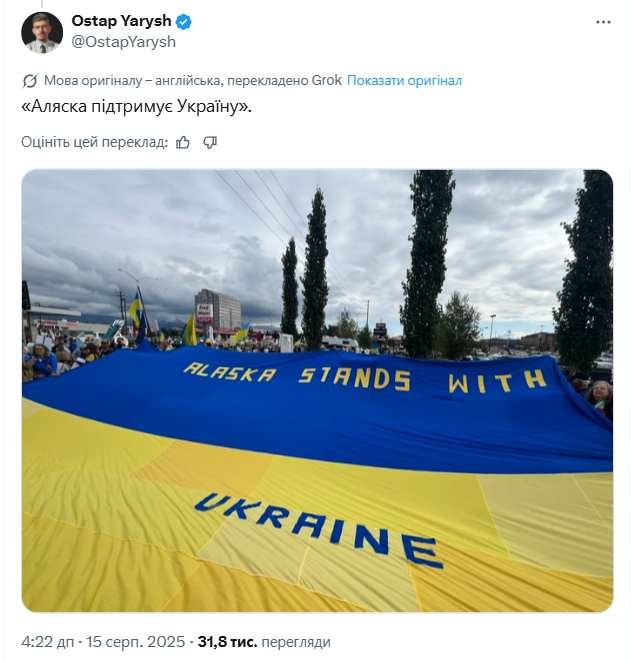Open the @OstapYarysh handle link
The image size is (631, 662).
pyautogui.click(x=124, y=42)
